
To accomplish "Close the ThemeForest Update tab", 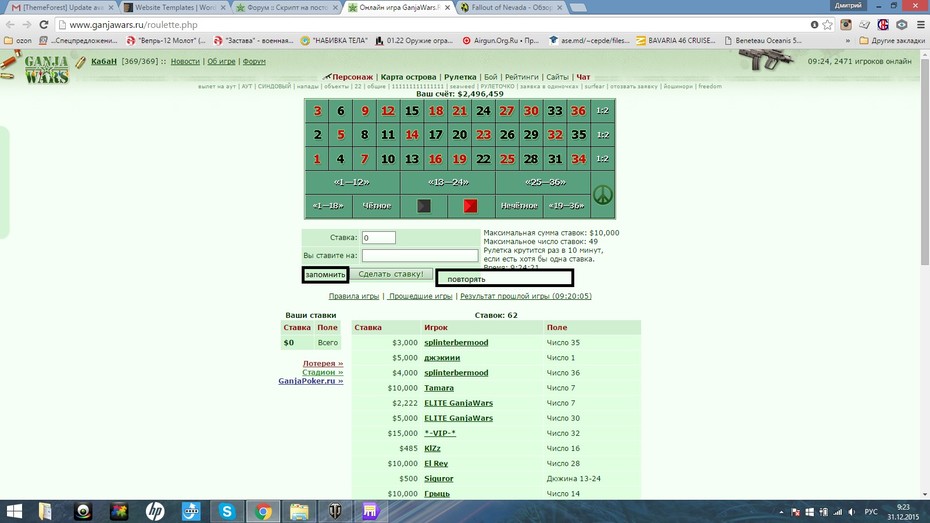I will click(111, 8).
